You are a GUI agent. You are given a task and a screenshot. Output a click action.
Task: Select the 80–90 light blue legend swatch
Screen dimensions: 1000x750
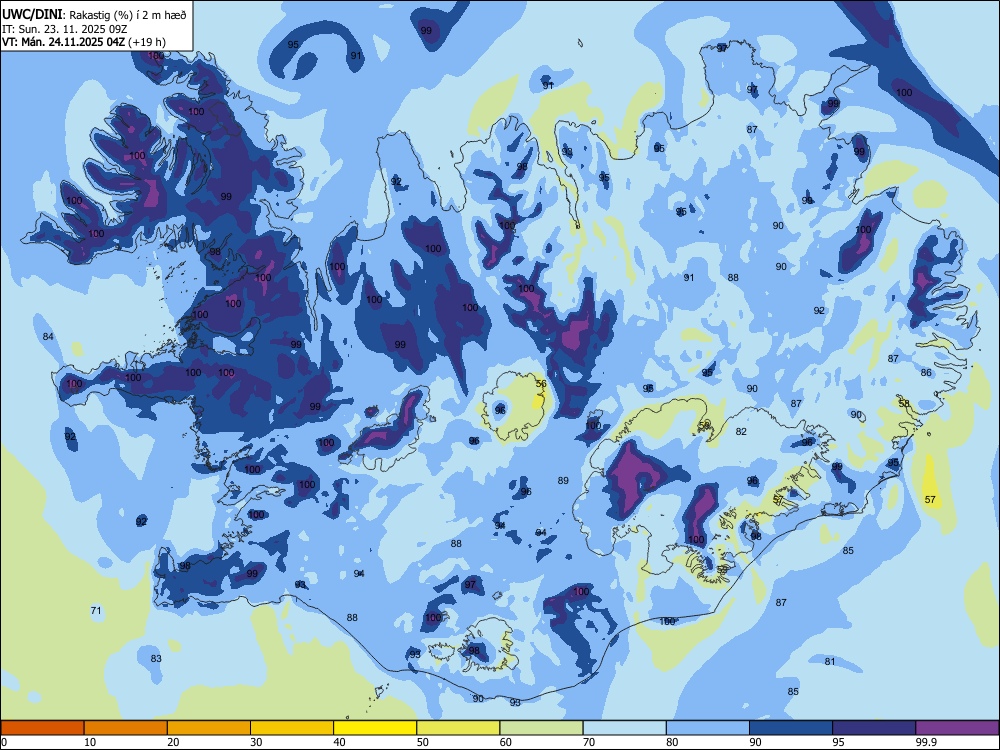click(x=708, y=728)
